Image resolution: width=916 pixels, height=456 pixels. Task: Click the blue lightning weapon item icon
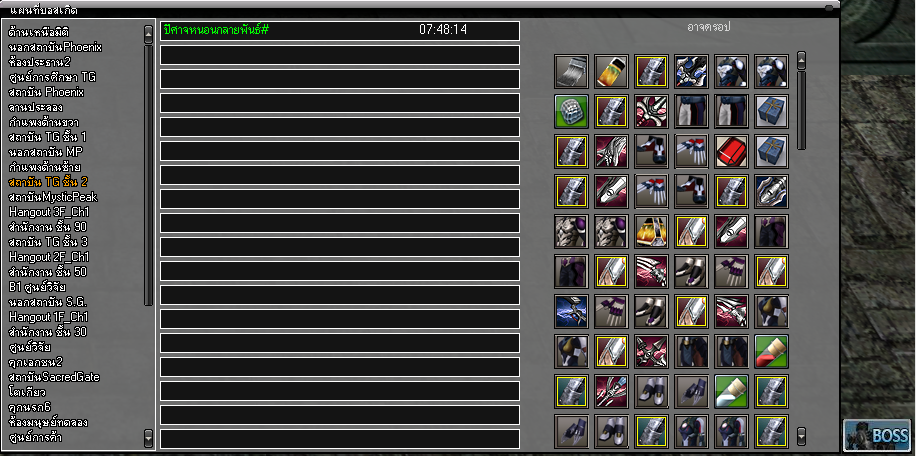click(x=571, y=311)
